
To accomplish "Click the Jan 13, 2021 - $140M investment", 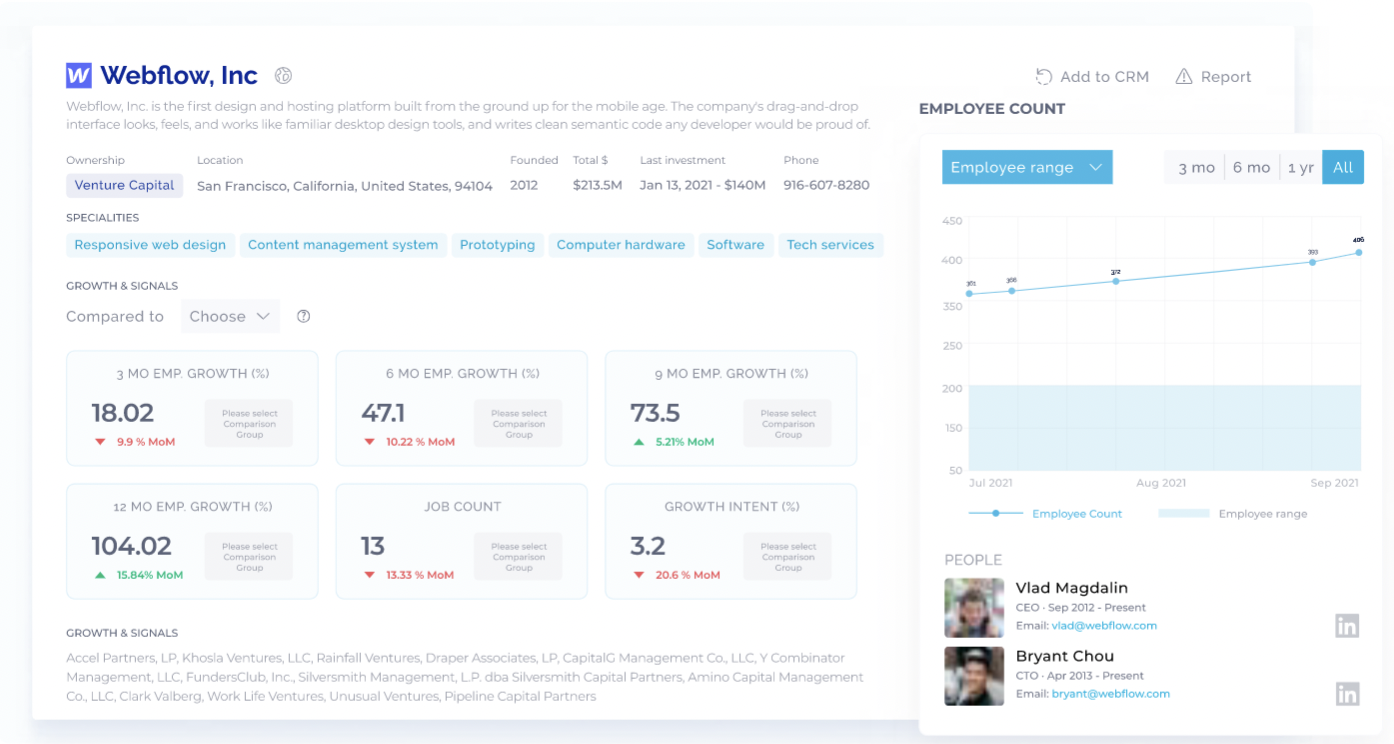I will click(703, 186).
